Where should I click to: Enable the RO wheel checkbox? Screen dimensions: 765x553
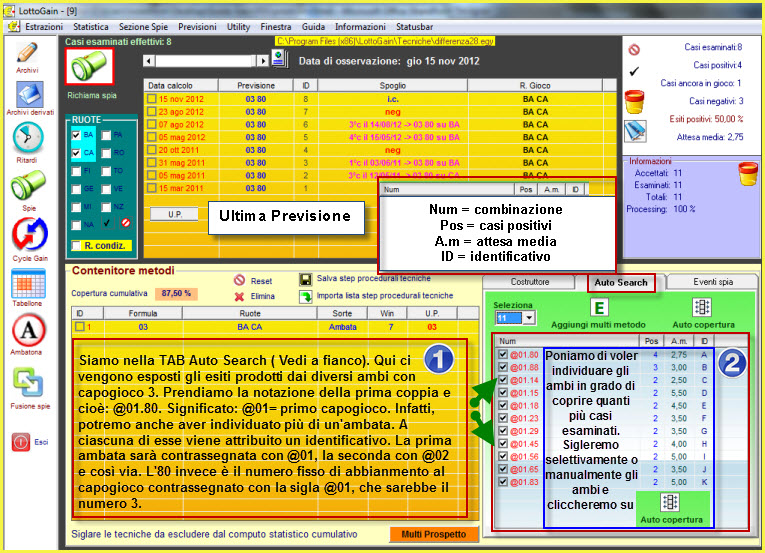106,153
